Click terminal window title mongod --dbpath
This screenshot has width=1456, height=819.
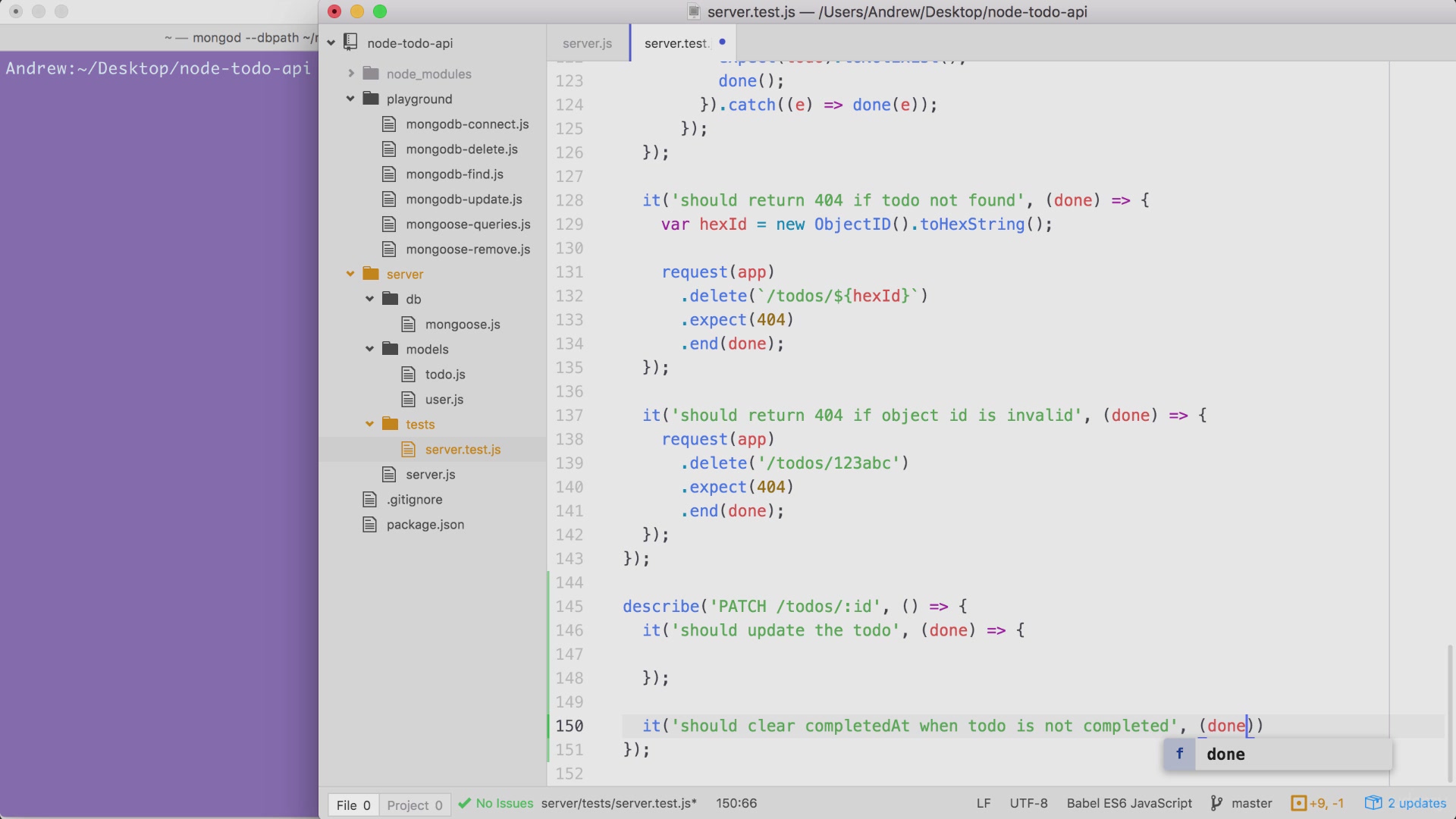pos(241,37)
